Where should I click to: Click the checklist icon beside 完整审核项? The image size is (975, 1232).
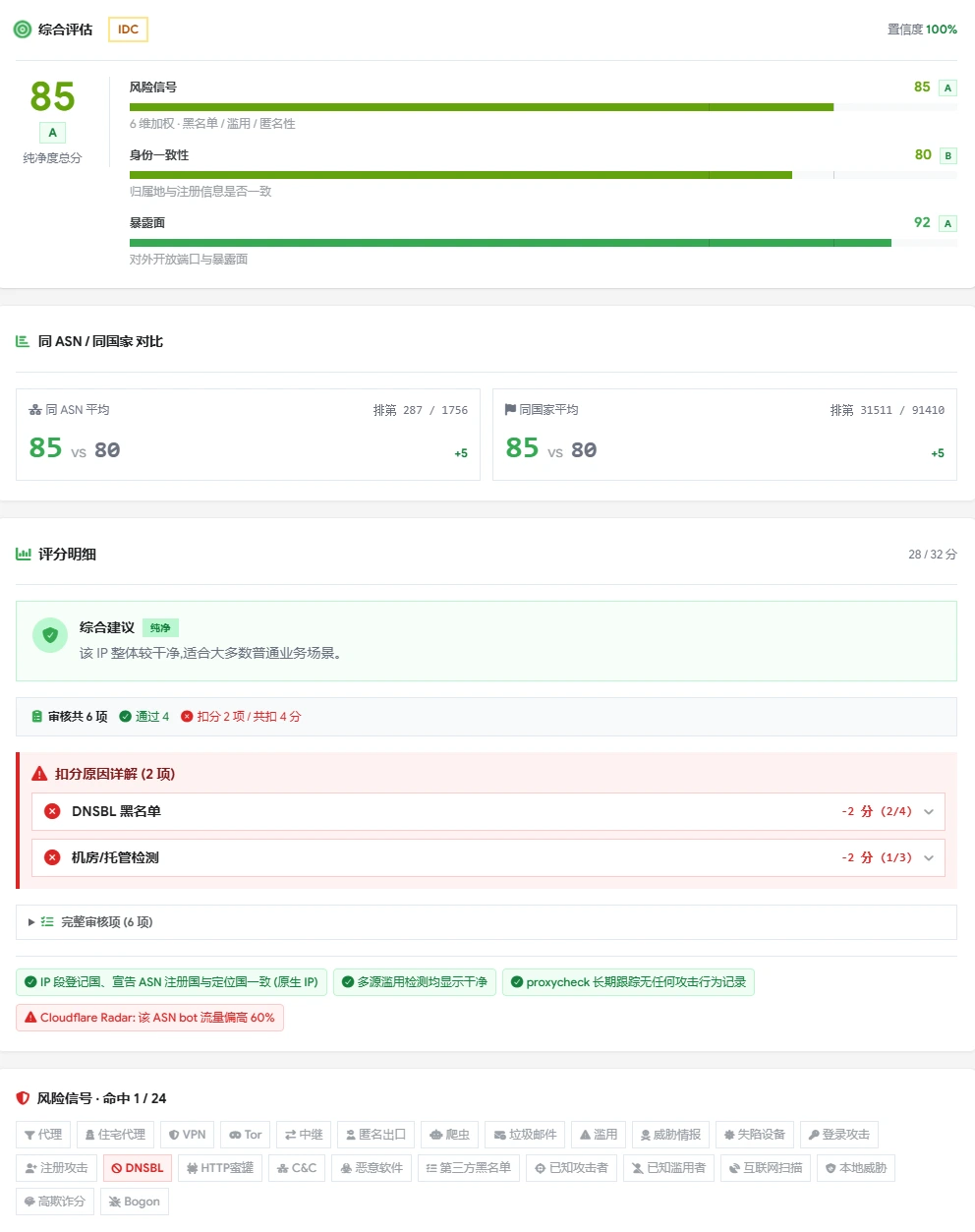point(47,922)
